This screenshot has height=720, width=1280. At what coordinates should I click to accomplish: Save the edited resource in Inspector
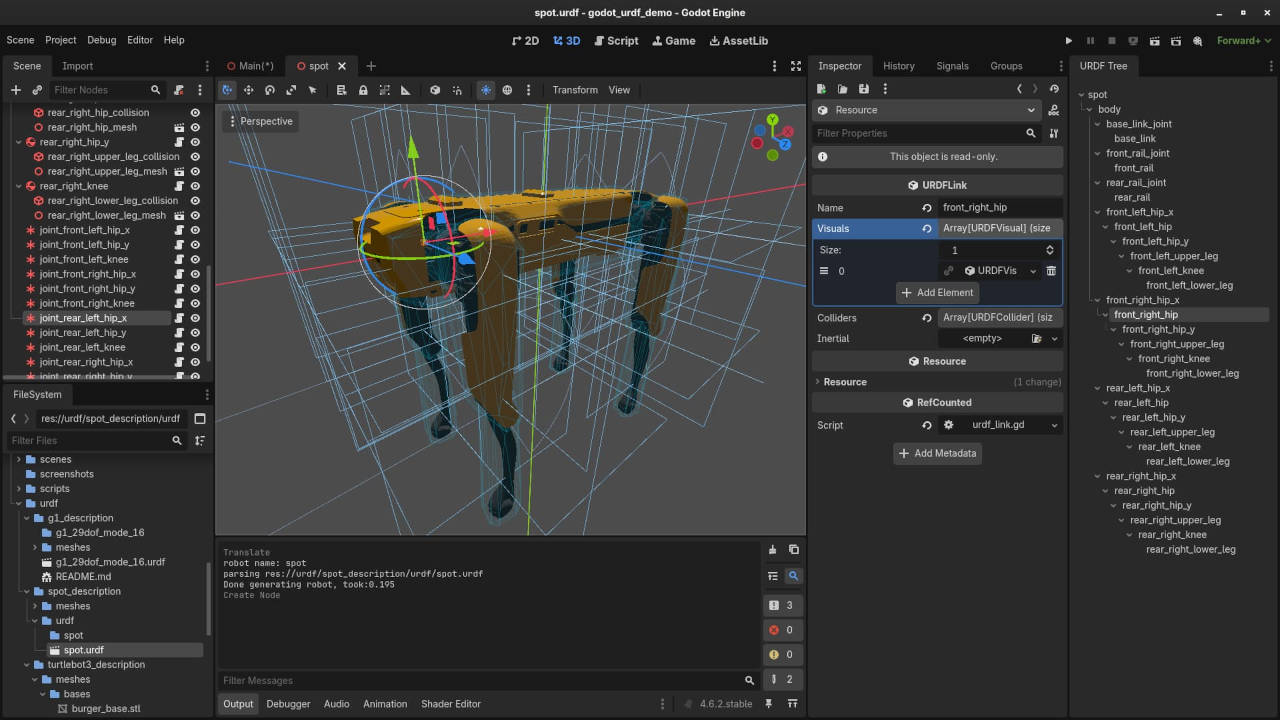point(864,89)
